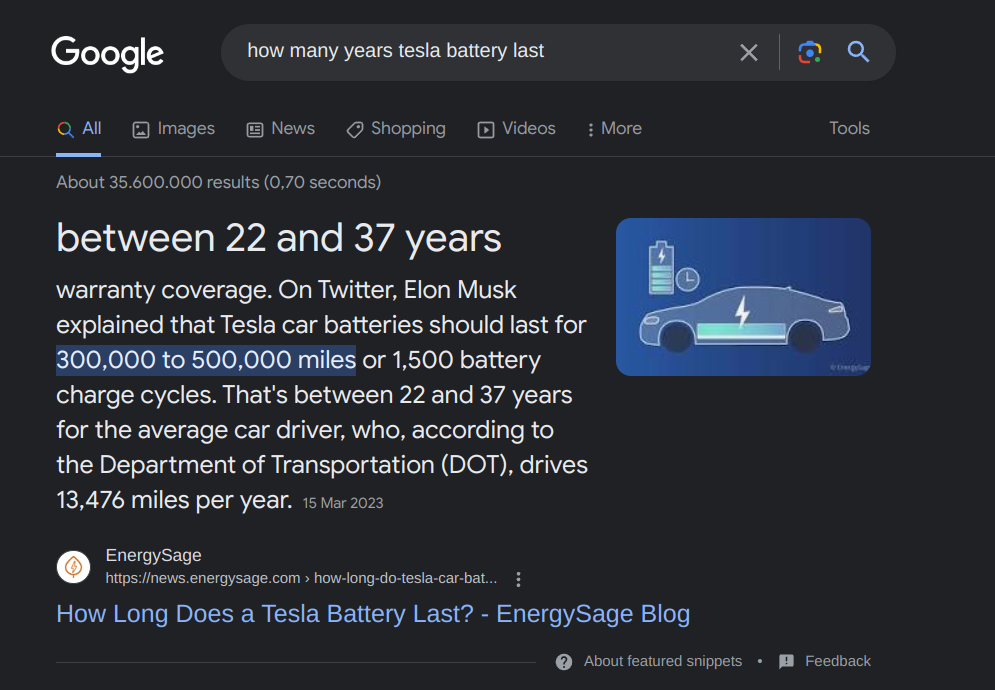Click the Feedback link

pyautogui.click(x=838, y=661)
